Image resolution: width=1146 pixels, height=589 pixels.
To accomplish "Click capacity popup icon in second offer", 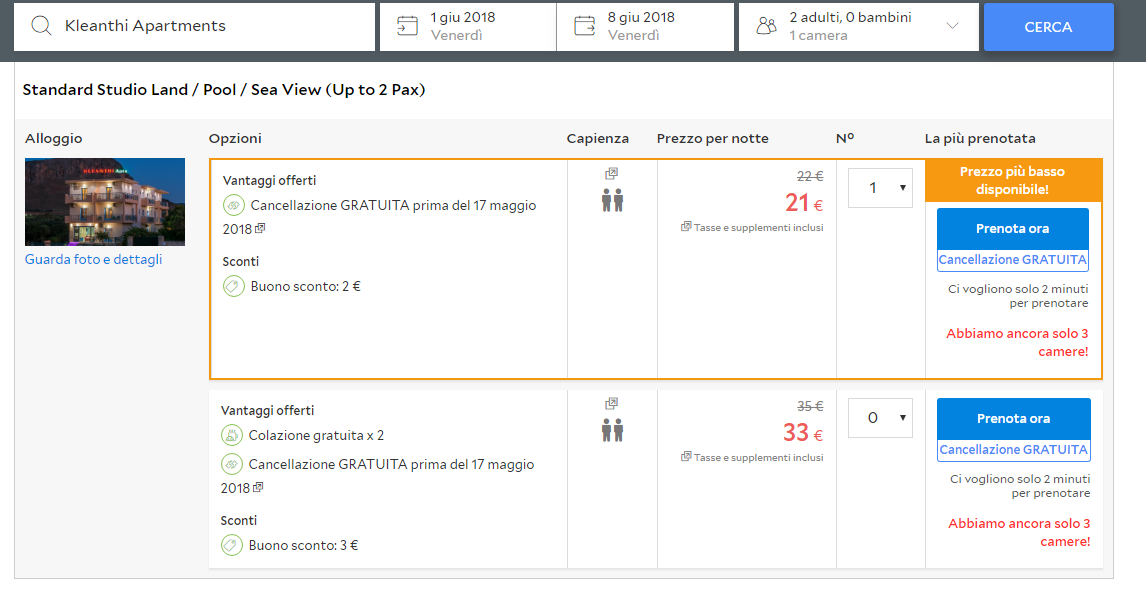I will pos(612,404).
